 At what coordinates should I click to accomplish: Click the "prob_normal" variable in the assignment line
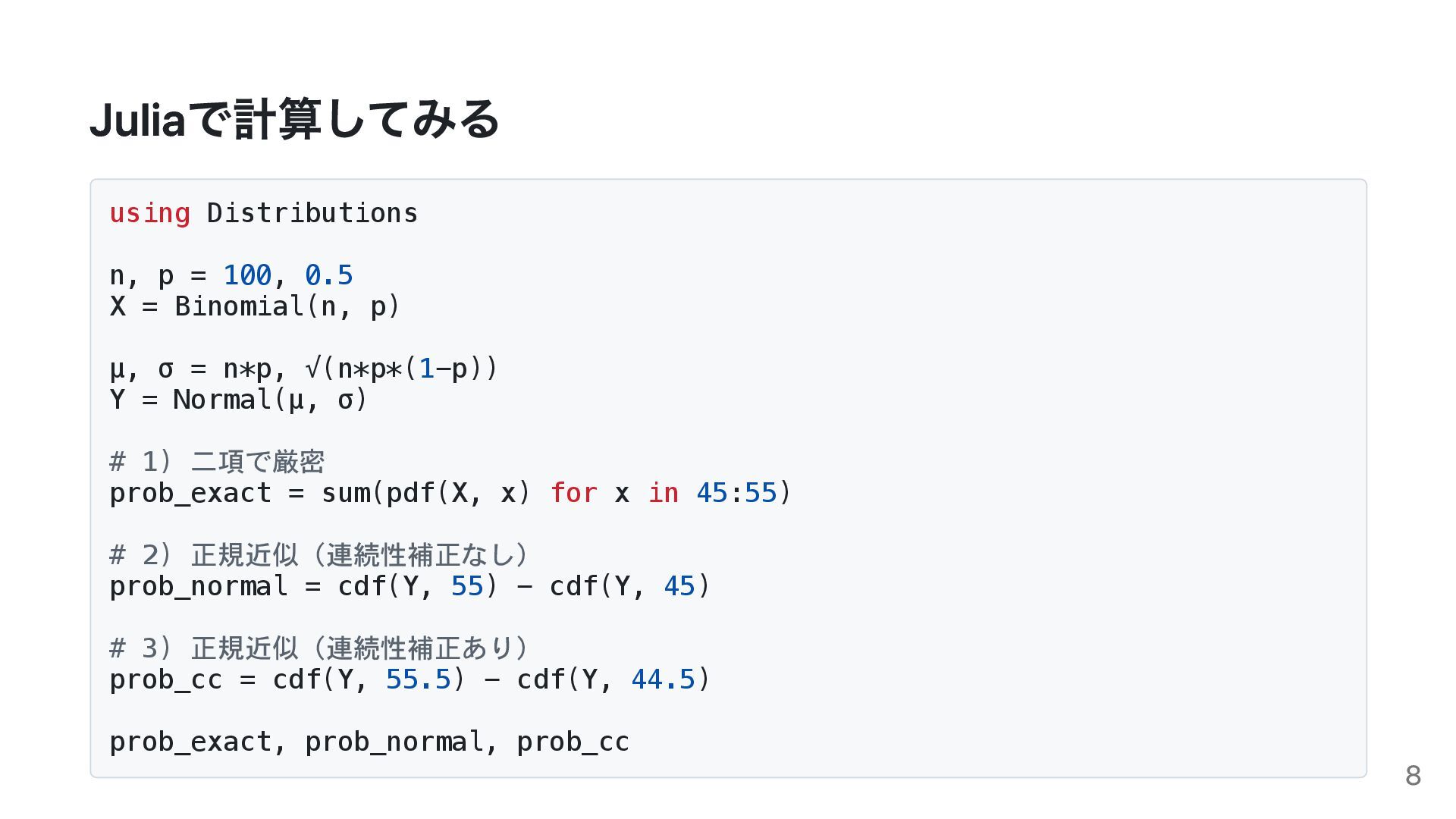point(199,586)
